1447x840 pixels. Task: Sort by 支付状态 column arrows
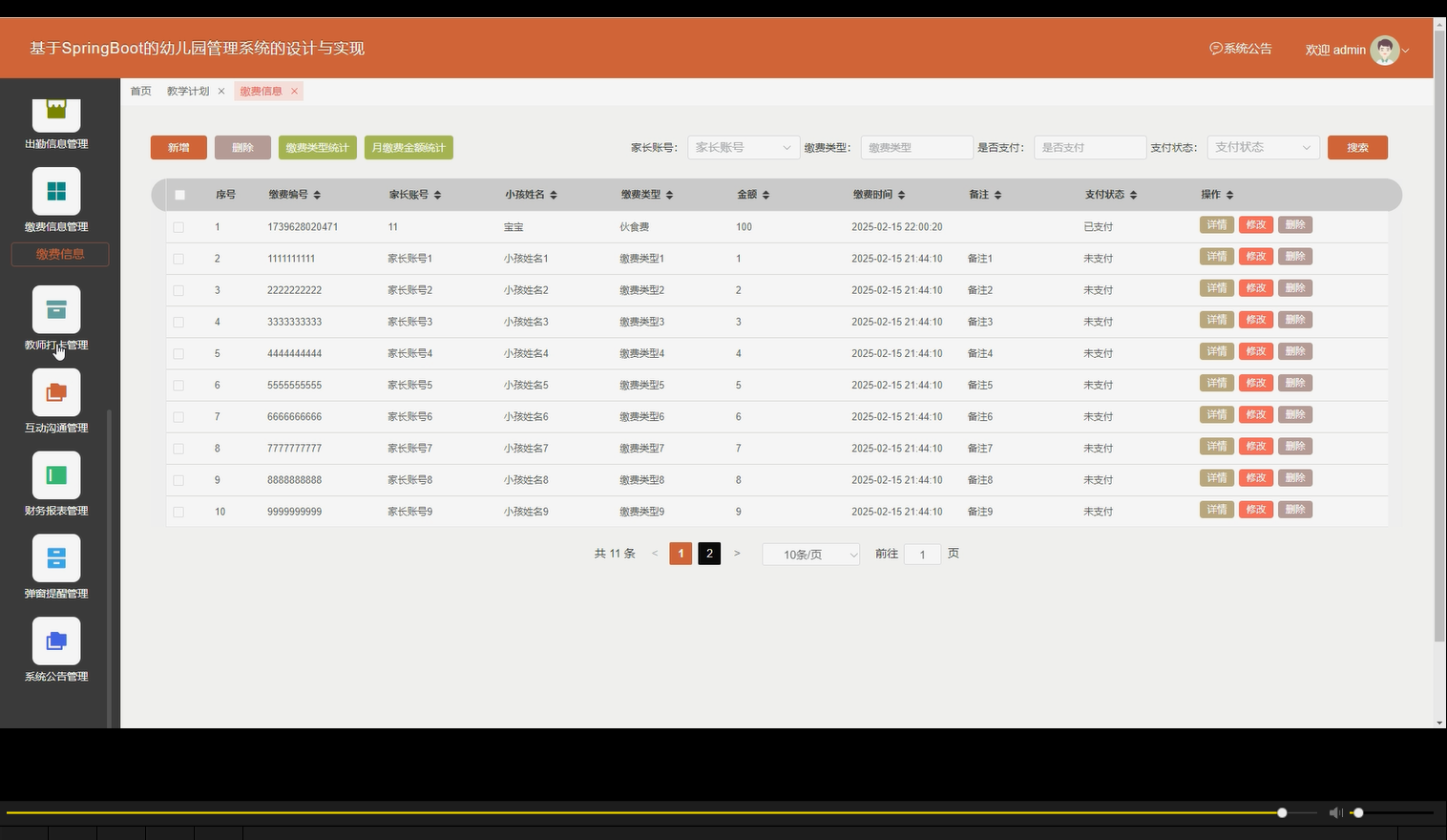tap(1133, 195)
